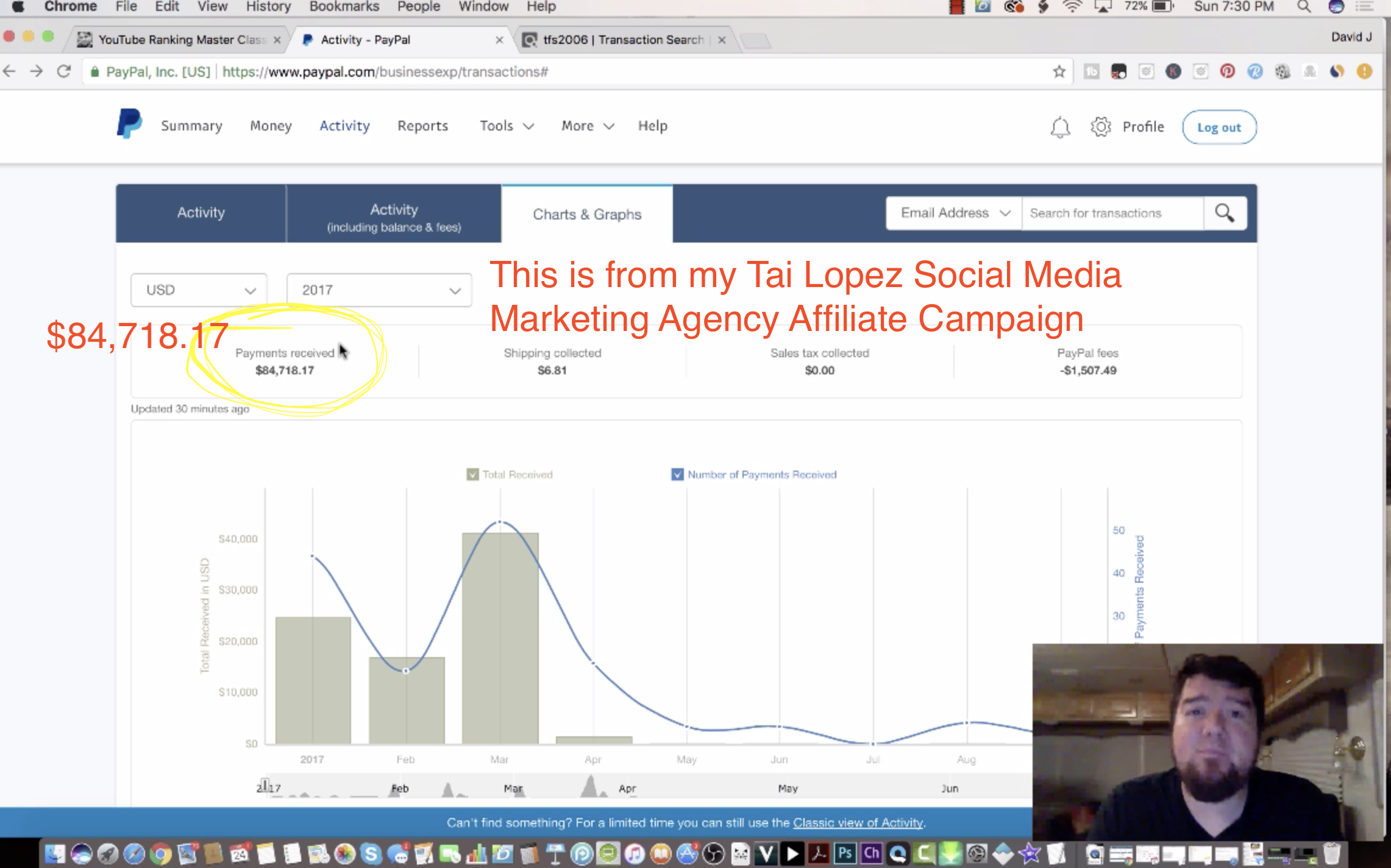Open the USD currency dropdown
The image size is (1391, 868).
point(199,290)
